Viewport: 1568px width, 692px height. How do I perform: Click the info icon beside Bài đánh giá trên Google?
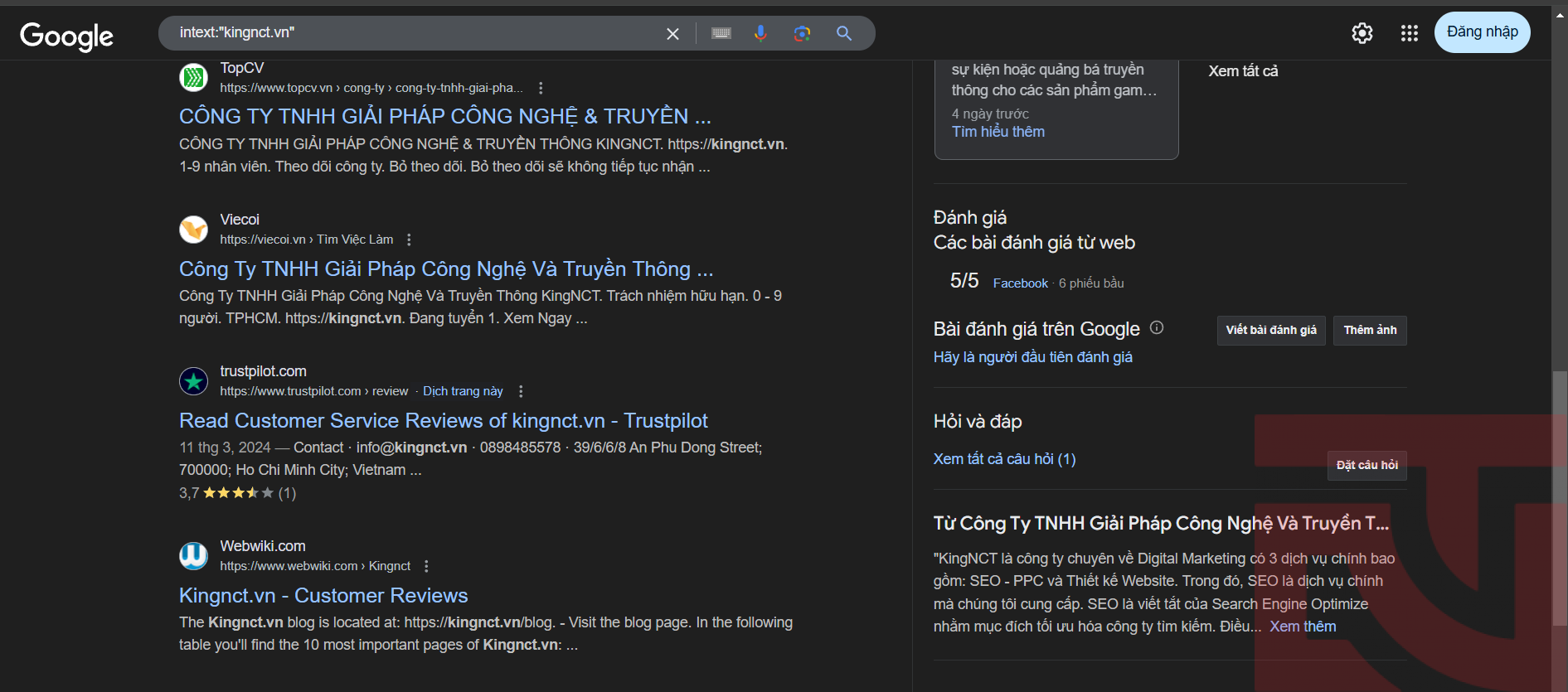click(x=1157, y=327)
